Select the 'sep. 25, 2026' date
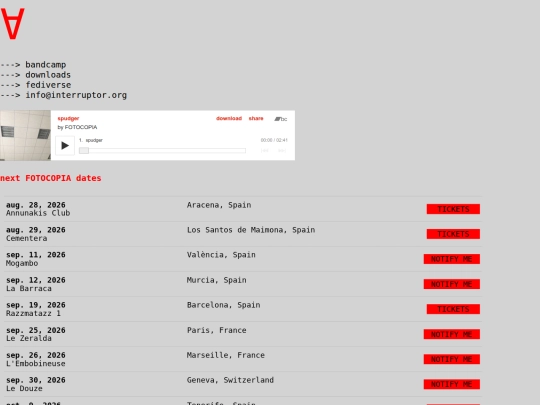 tap(36, 330)
